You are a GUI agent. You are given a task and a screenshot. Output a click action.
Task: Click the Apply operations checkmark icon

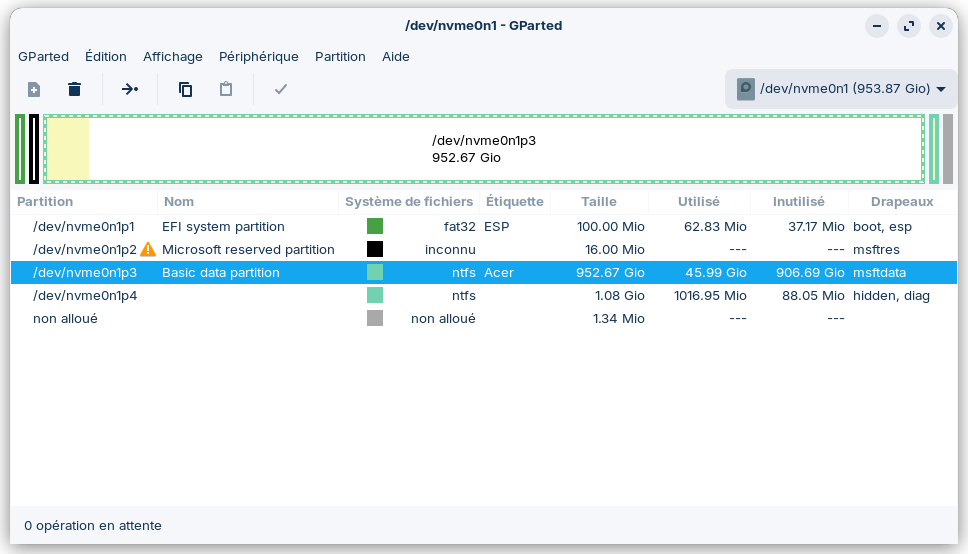pyautogui.click(x=281, y=89)
